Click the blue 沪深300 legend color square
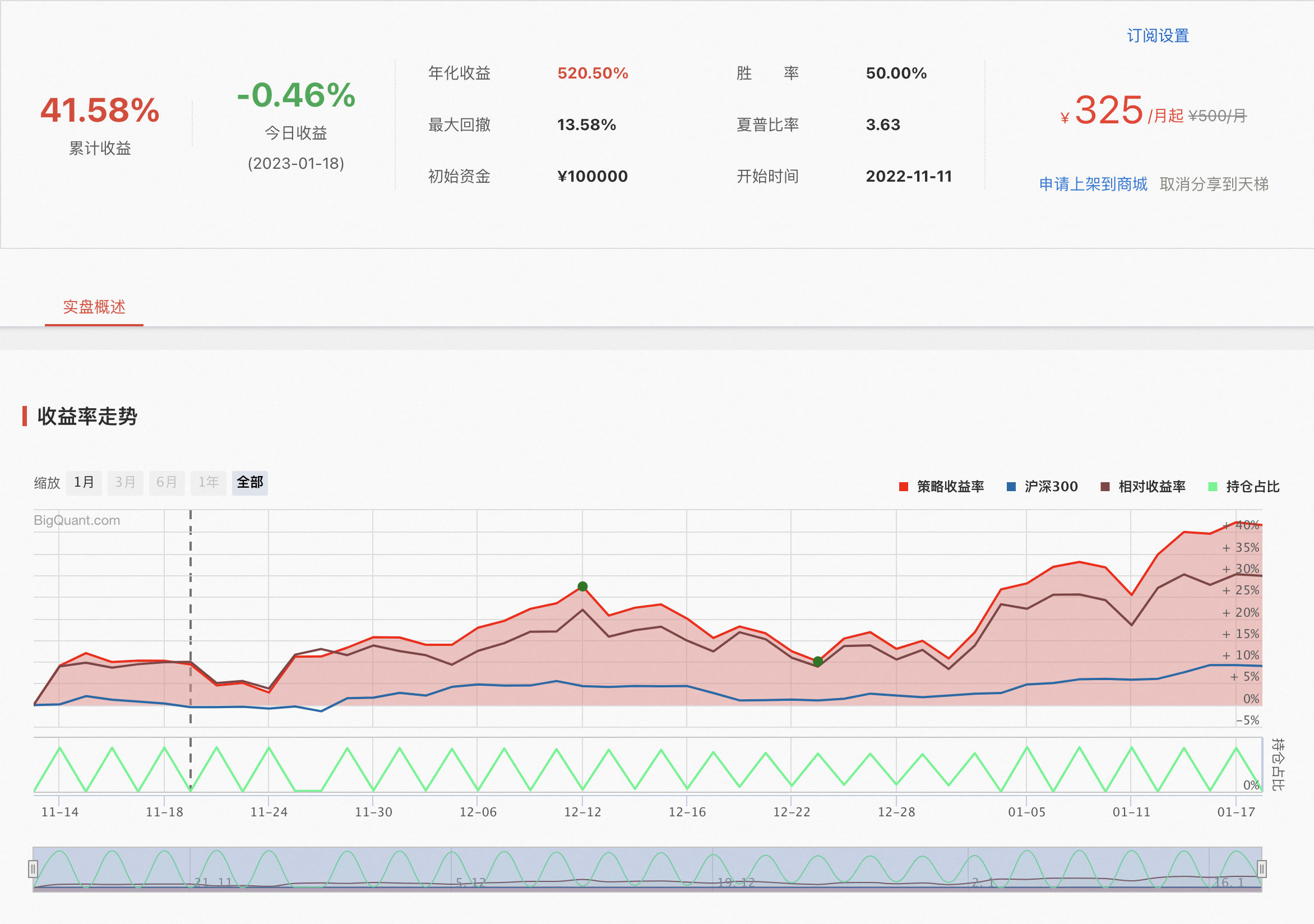Image resolution: width=1314 pixels, height=924 pixels. (x=1011, y=487)
